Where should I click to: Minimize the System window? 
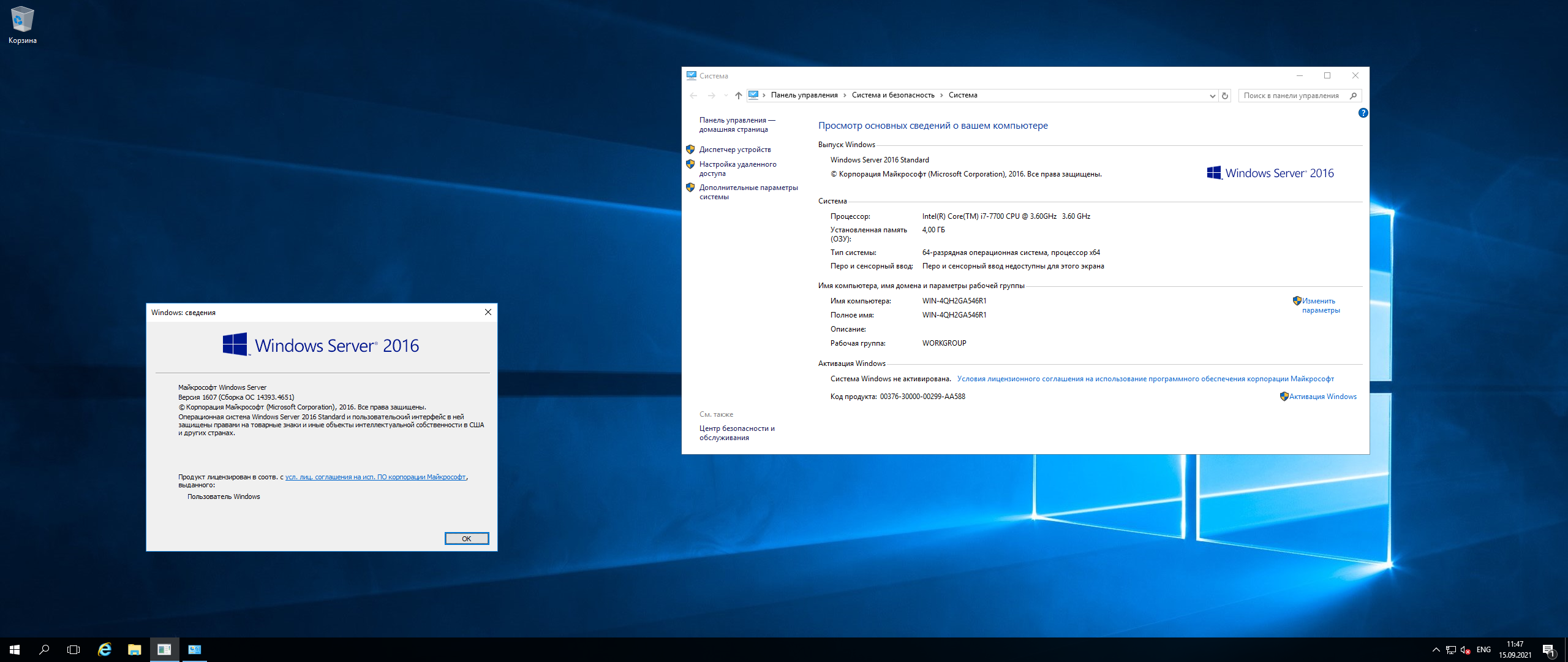click(x=1299, y=76)
